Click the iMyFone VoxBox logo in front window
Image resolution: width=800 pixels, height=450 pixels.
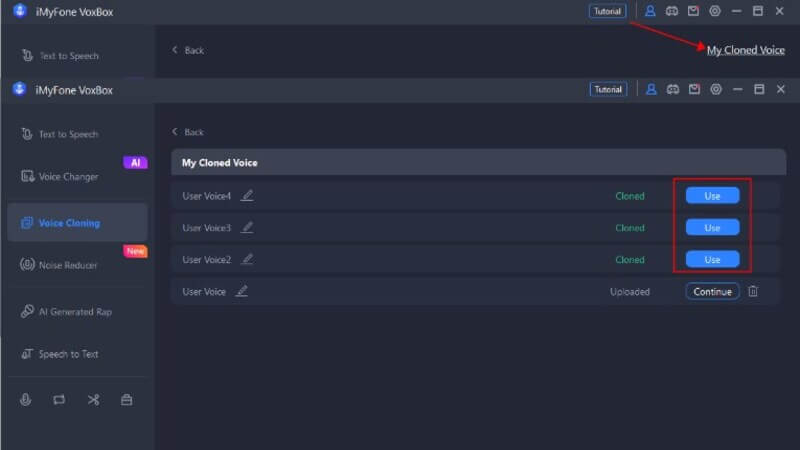[x=19, y=89]
